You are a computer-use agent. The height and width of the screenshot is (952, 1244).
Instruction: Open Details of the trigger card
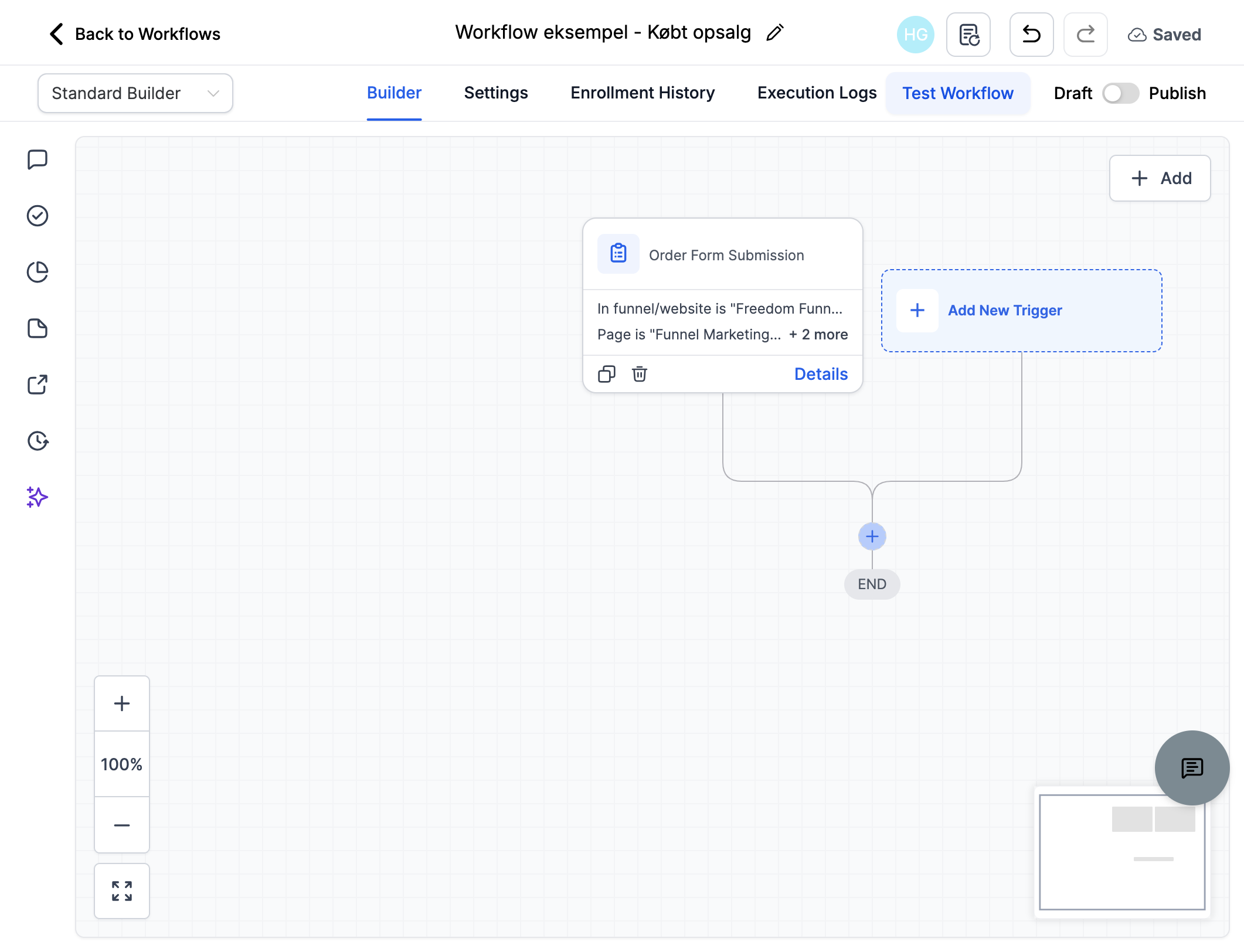(x=821, y=374)
